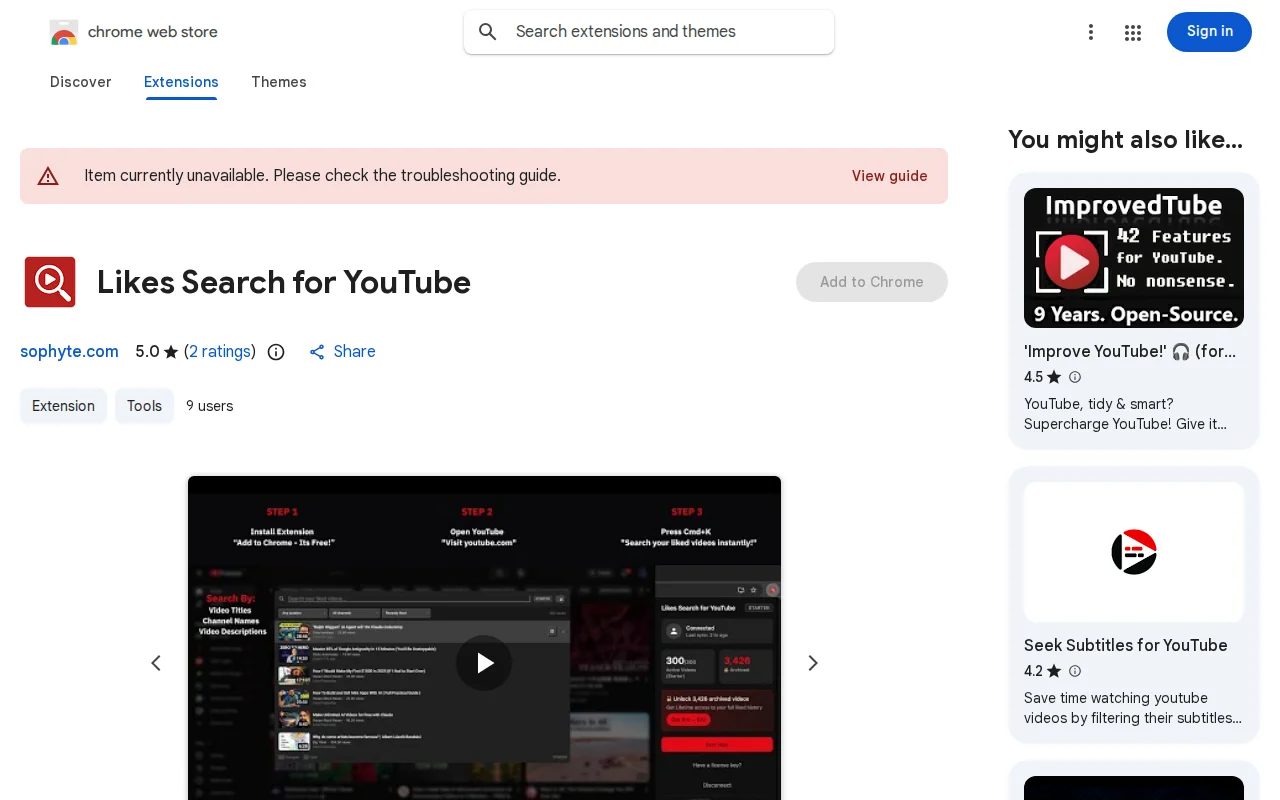This screenshot has height=800, width=1280.
Task: Open the three-dot more options menu
Action: point(1091,32)
